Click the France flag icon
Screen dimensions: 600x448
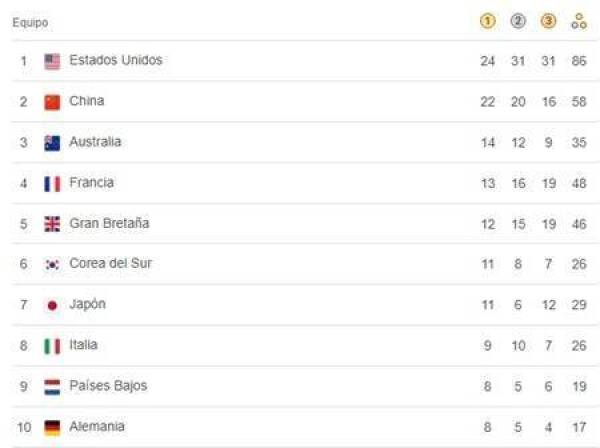pos(53,183)
